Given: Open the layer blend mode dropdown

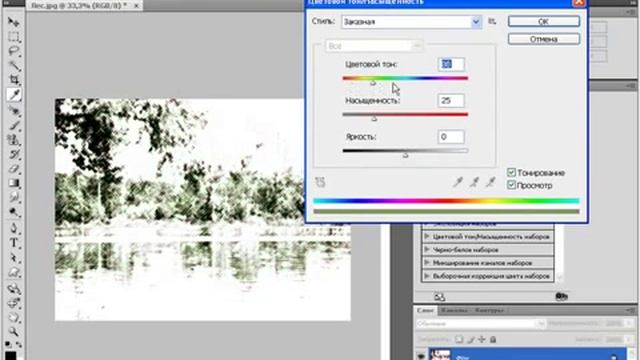Looking at the screenshot, I should [480, 324].
